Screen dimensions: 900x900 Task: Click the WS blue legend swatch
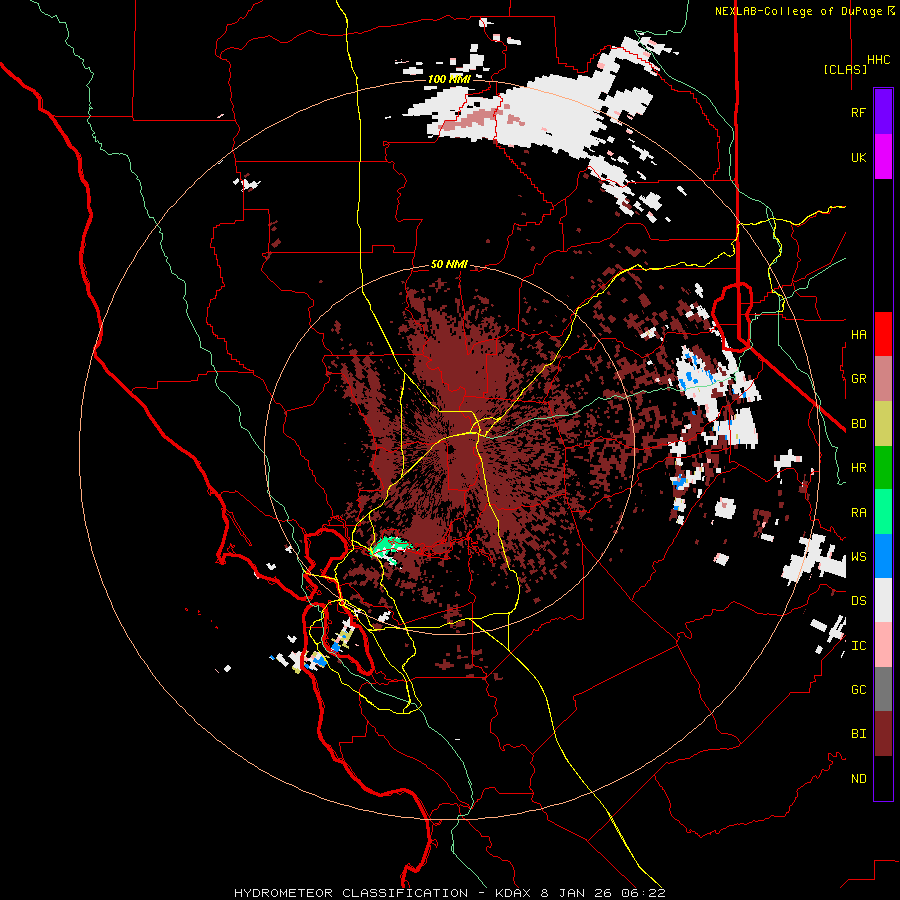click(x=883, y=556)
